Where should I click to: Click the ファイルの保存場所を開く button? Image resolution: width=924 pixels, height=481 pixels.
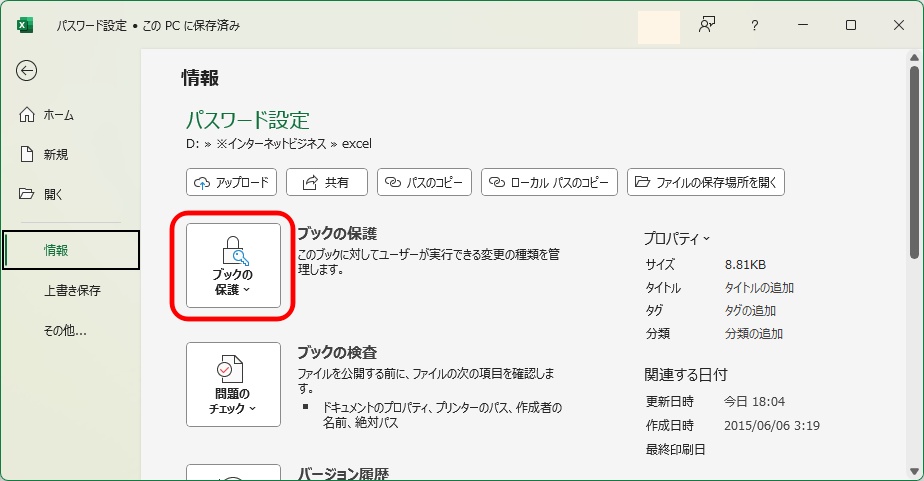tap(706, 182)
